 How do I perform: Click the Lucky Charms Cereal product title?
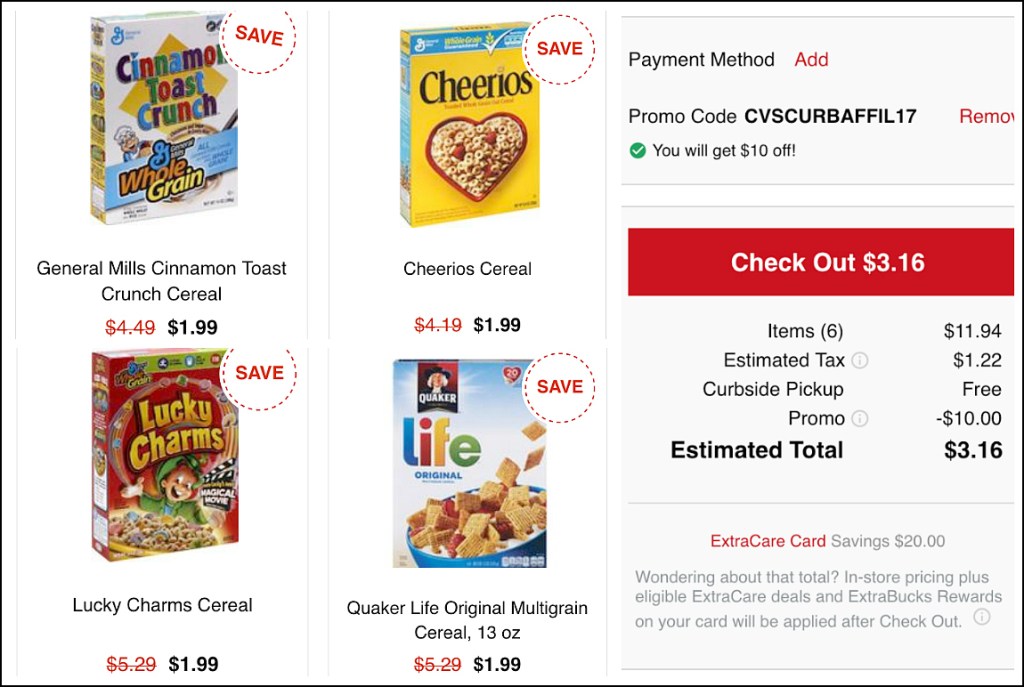[x=162, y=605]
